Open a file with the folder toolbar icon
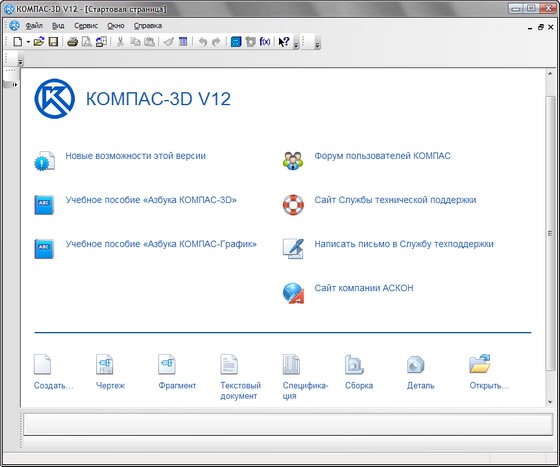560x467 pixels. [x=39, y=42]
